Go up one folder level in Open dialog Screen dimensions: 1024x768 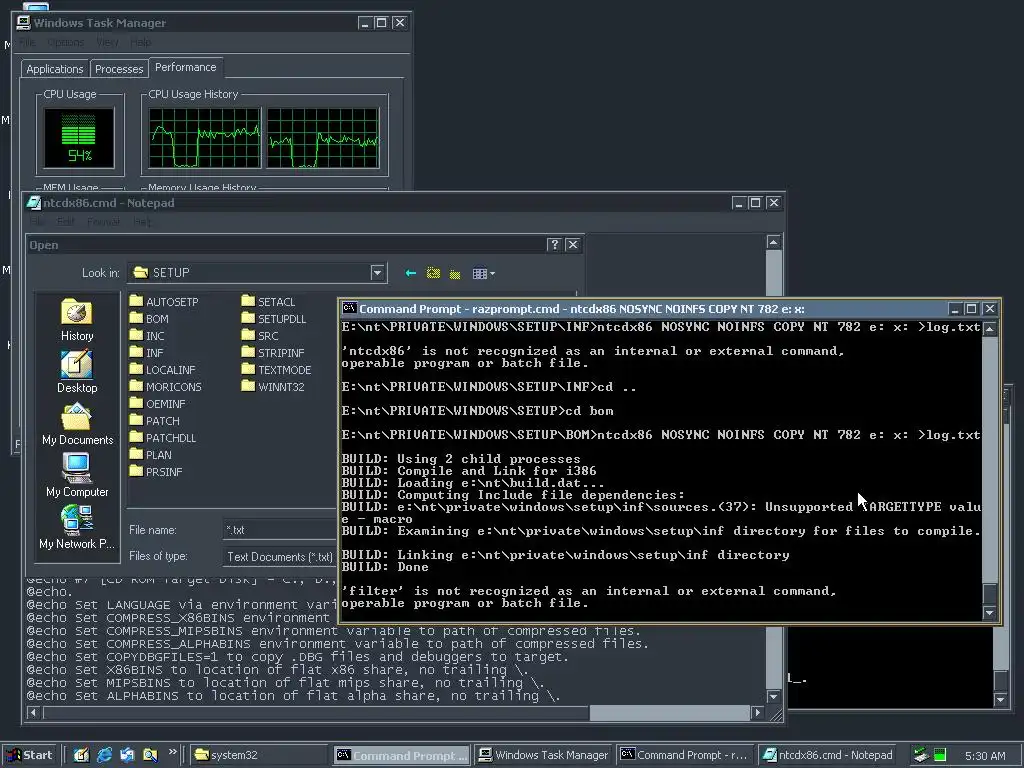pyautogui.click(x=433, y=273)
